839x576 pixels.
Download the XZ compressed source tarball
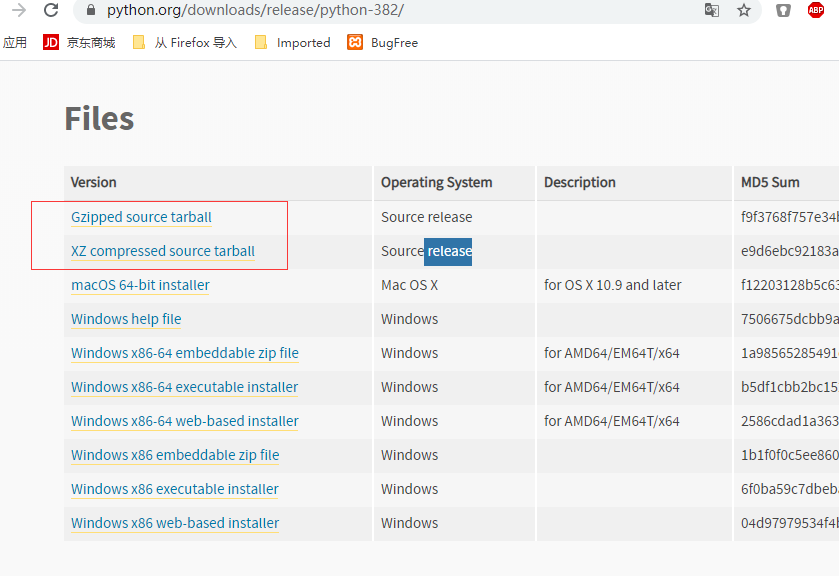(163, 251)
